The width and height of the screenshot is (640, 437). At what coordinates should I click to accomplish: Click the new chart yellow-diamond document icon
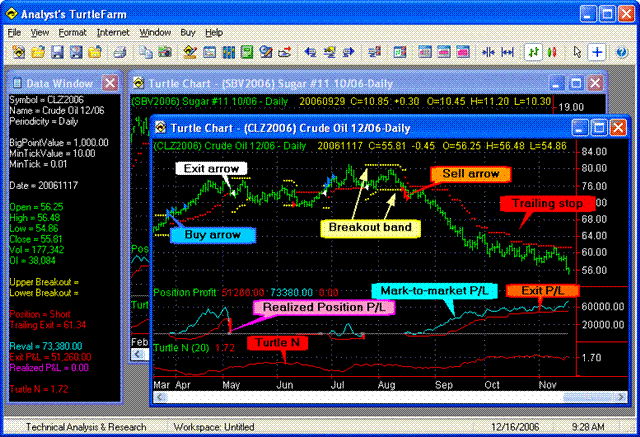(18, 52)
